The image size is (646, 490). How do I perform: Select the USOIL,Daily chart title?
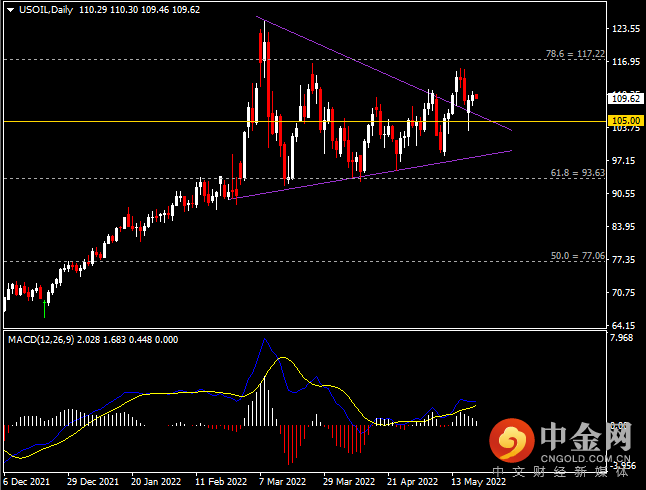tap(43, 9)
